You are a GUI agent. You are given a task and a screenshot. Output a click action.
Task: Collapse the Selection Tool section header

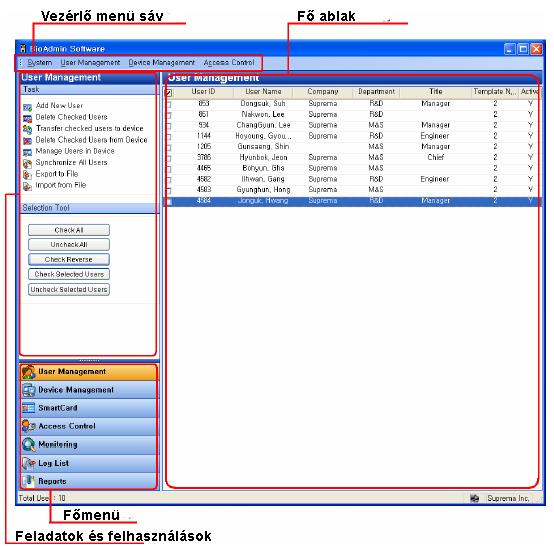(x=88, y=208)
